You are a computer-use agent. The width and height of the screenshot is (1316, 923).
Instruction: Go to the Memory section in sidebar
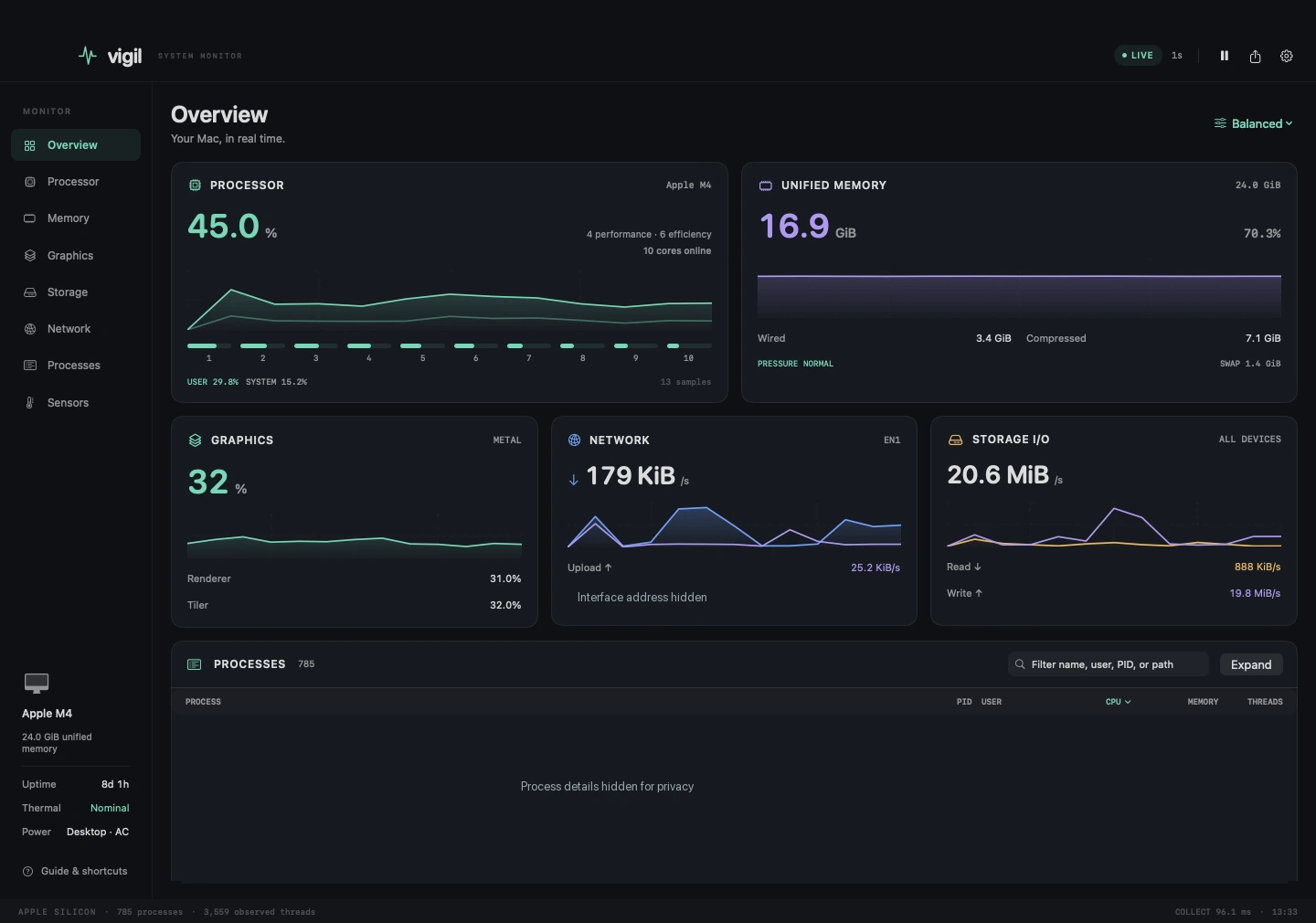[76, 218]
